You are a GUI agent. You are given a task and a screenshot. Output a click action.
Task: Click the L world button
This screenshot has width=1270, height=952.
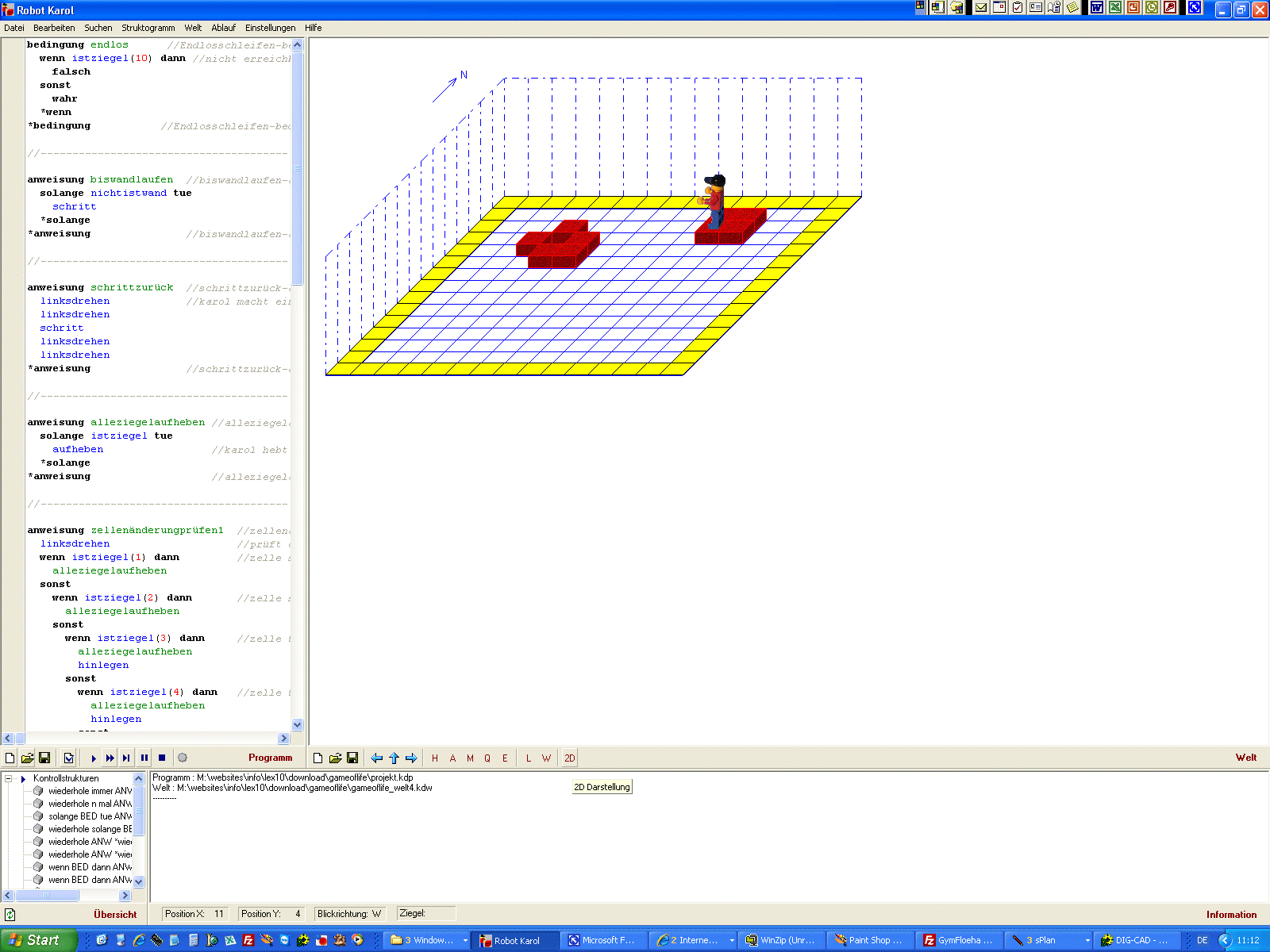529,758
